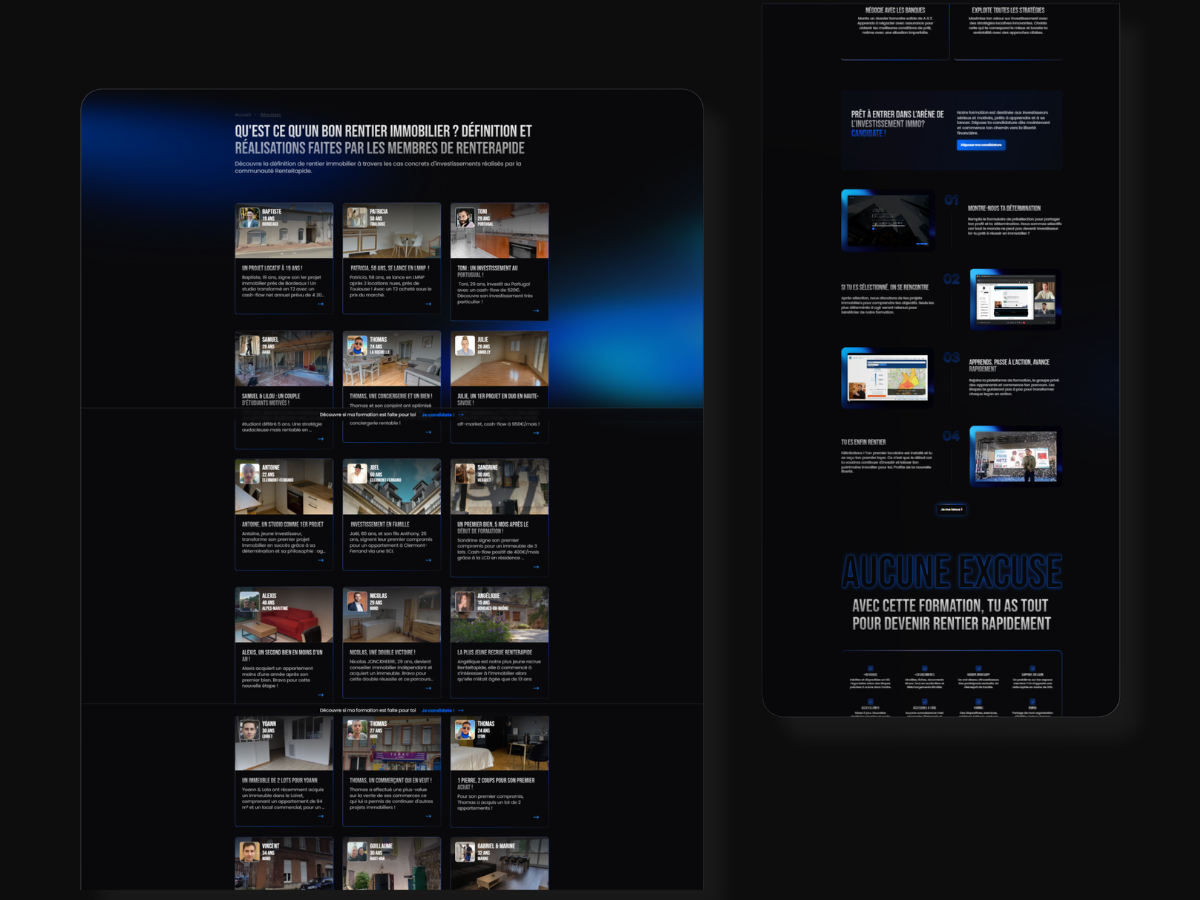Viewport: 1200px width, 900px height.
Task: Click the upper 'Je candidate !' banner link
Action: (439, 414)
